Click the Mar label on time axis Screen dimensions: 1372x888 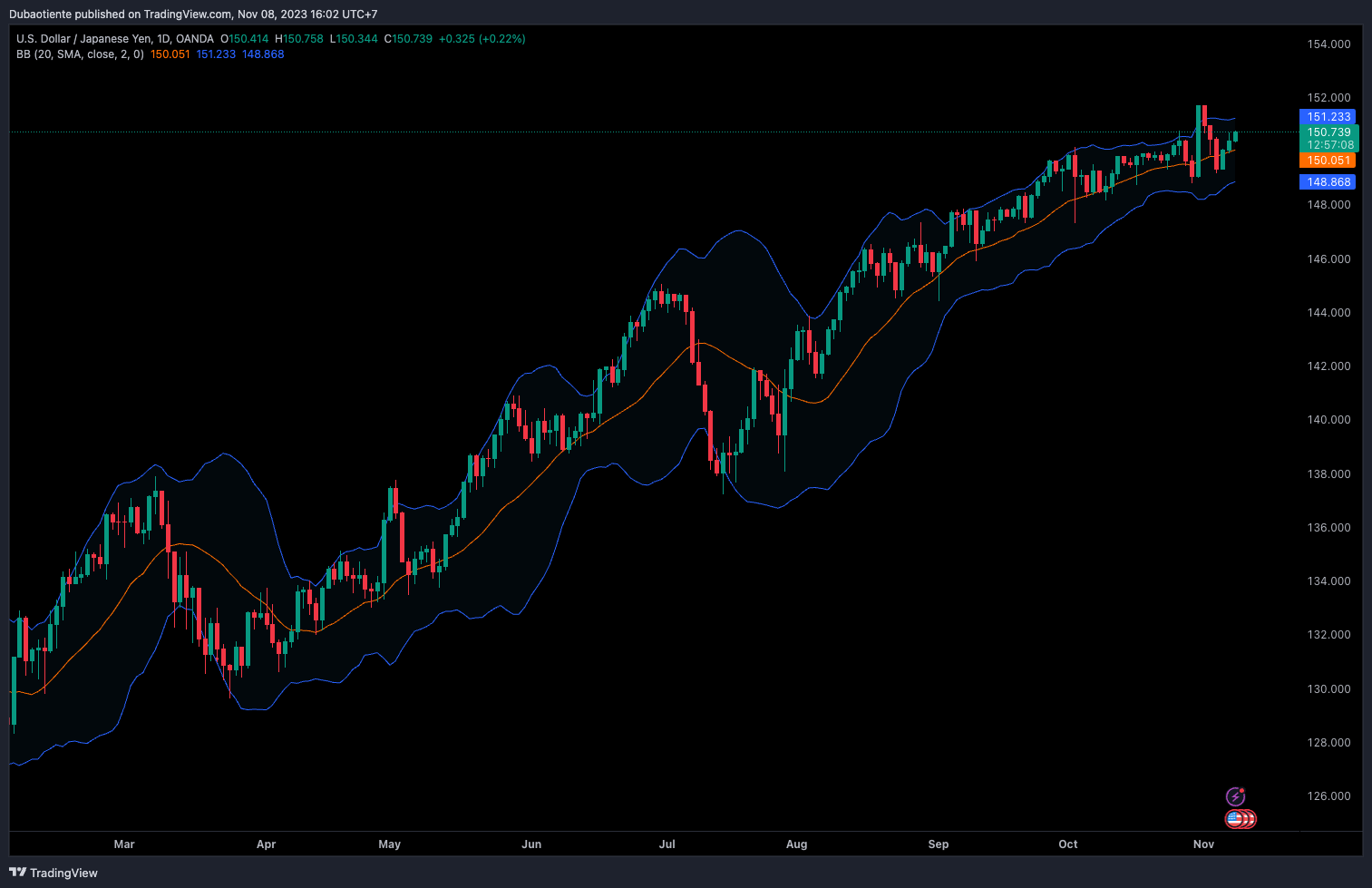pos(124,844)
